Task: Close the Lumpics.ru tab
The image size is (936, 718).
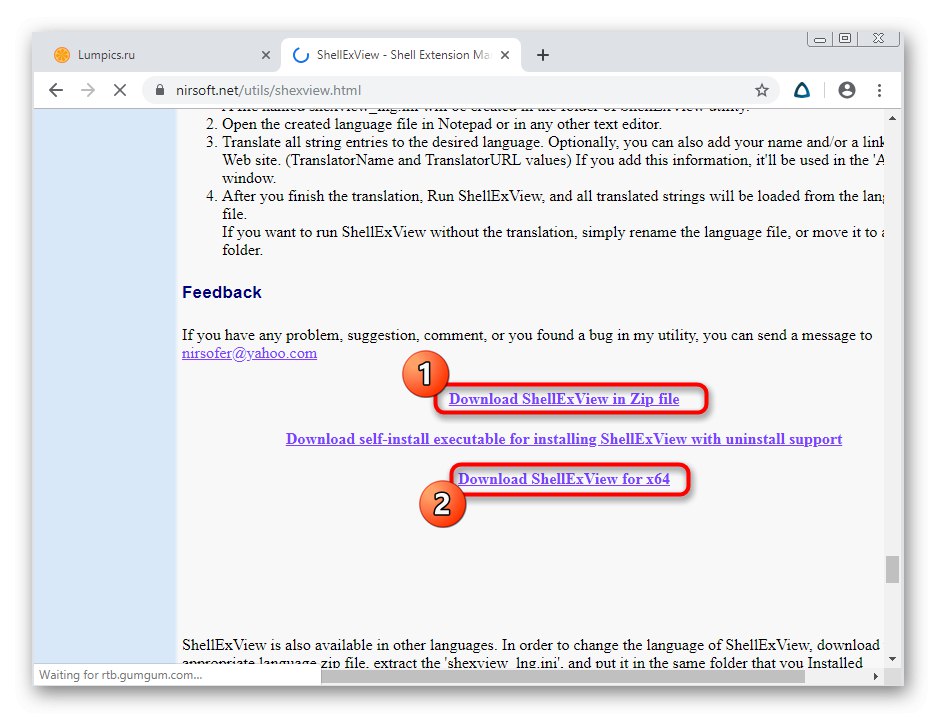Action: (266, 55)
